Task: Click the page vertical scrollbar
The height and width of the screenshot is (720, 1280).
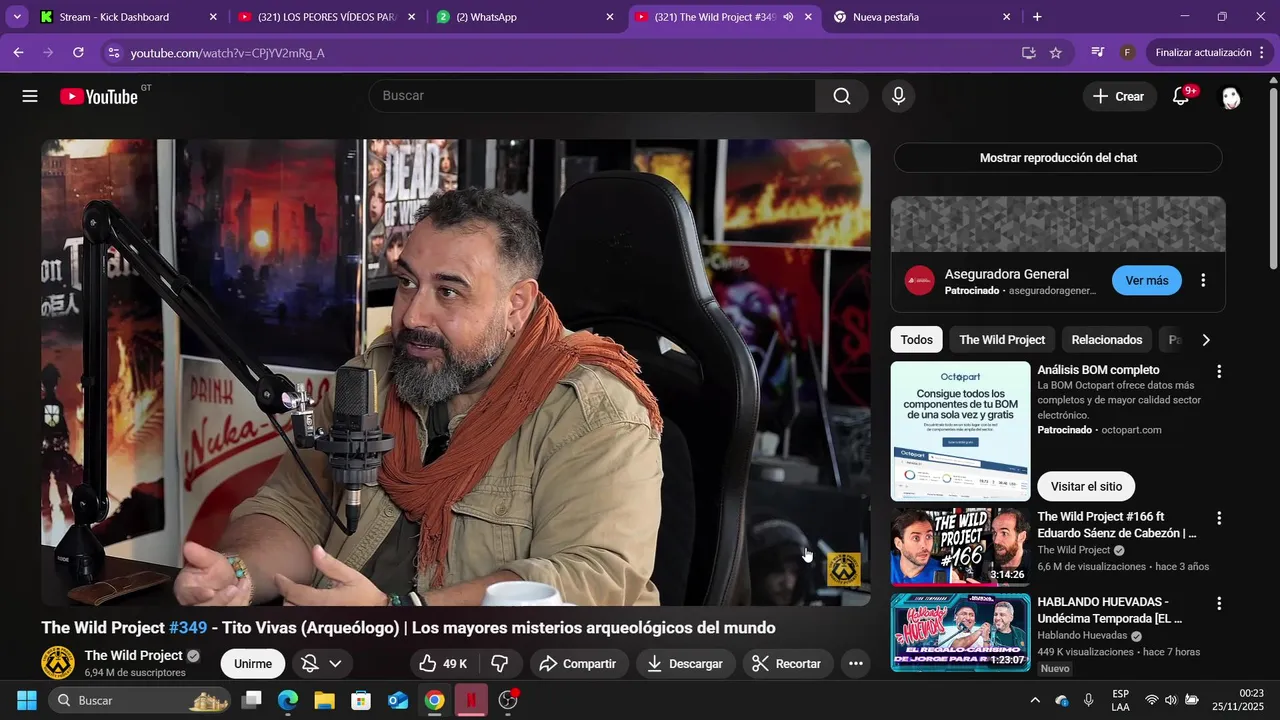Action: [x=1273, y=180]
